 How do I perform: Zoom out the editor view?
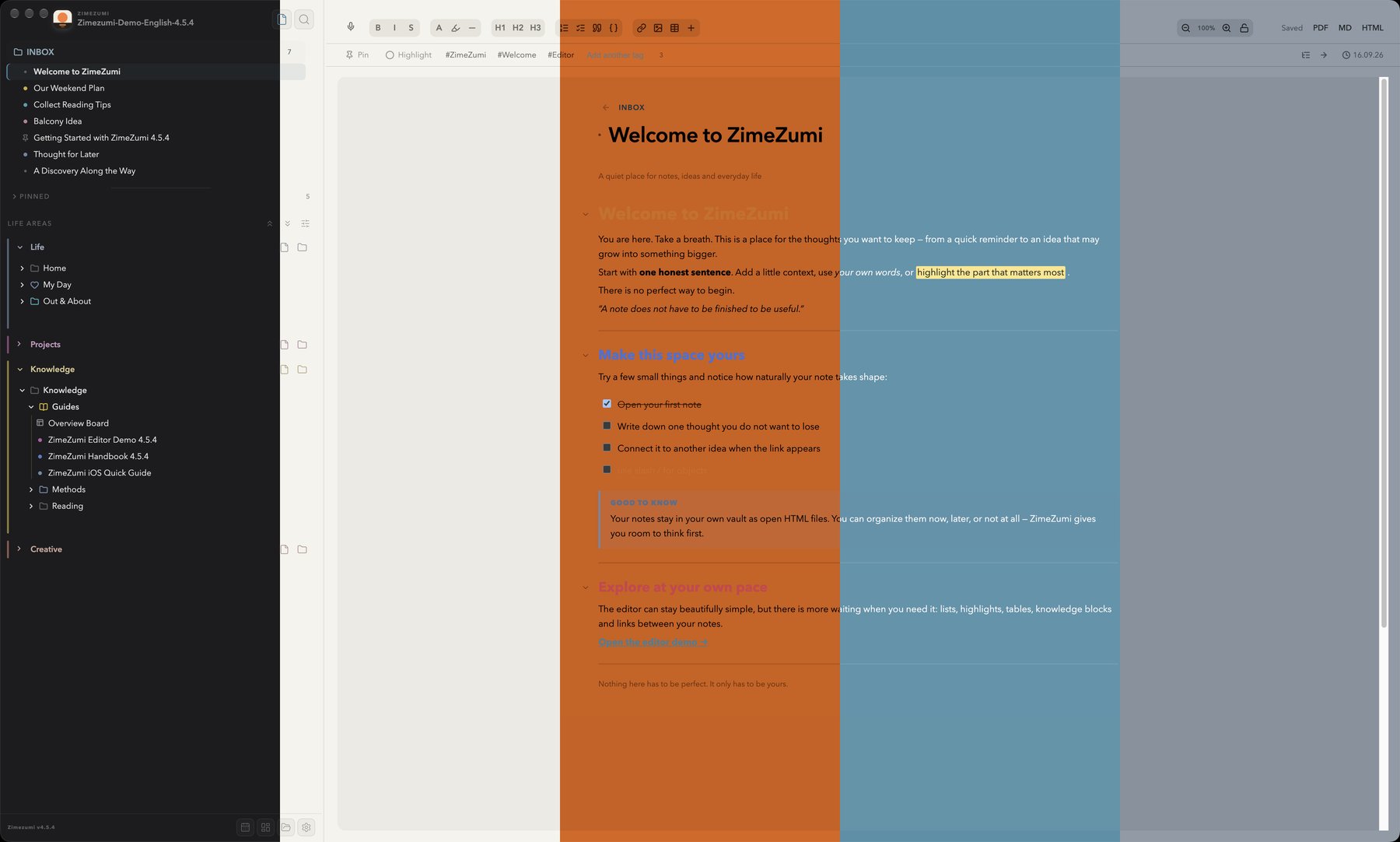(1185, 28)
